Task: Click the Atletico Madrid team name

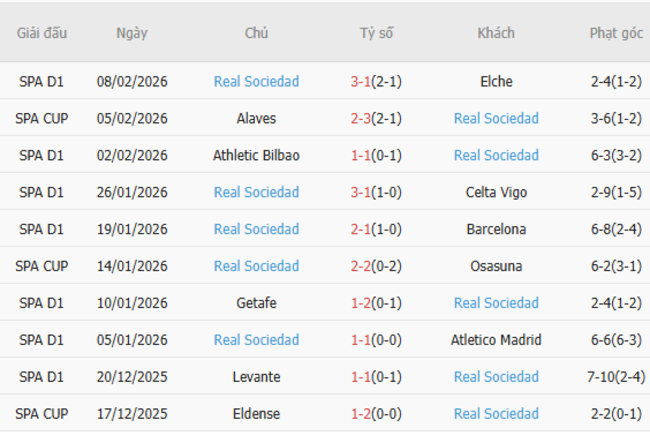Action: pos(496,341)
